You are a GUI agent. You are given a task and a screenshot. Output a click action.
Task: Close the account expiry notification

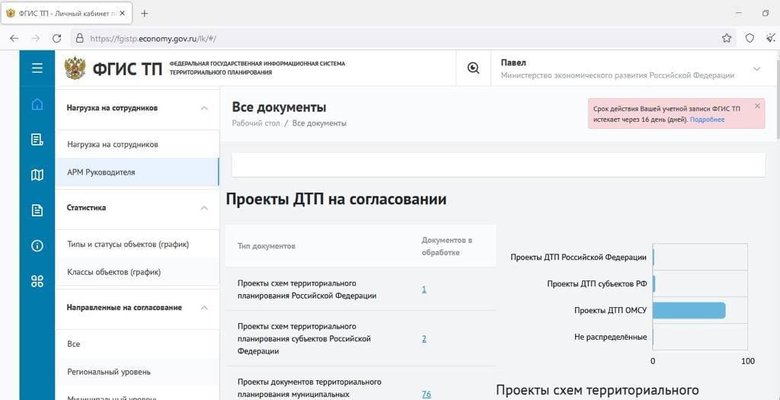757,106
